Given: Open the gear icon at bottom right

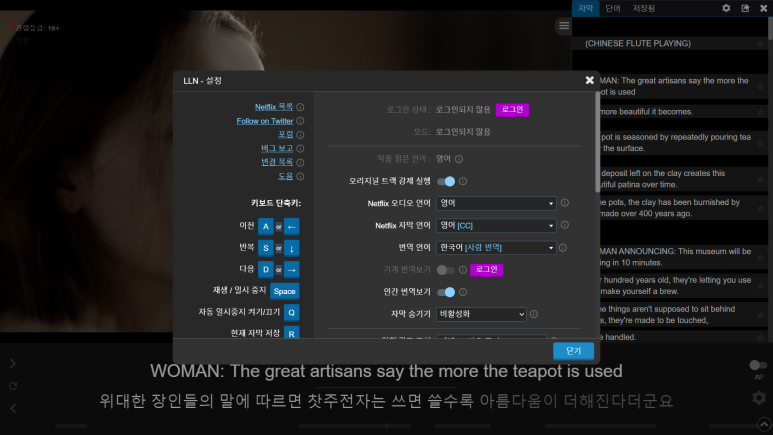Looking at the screenshot, I should click(759, 398).
